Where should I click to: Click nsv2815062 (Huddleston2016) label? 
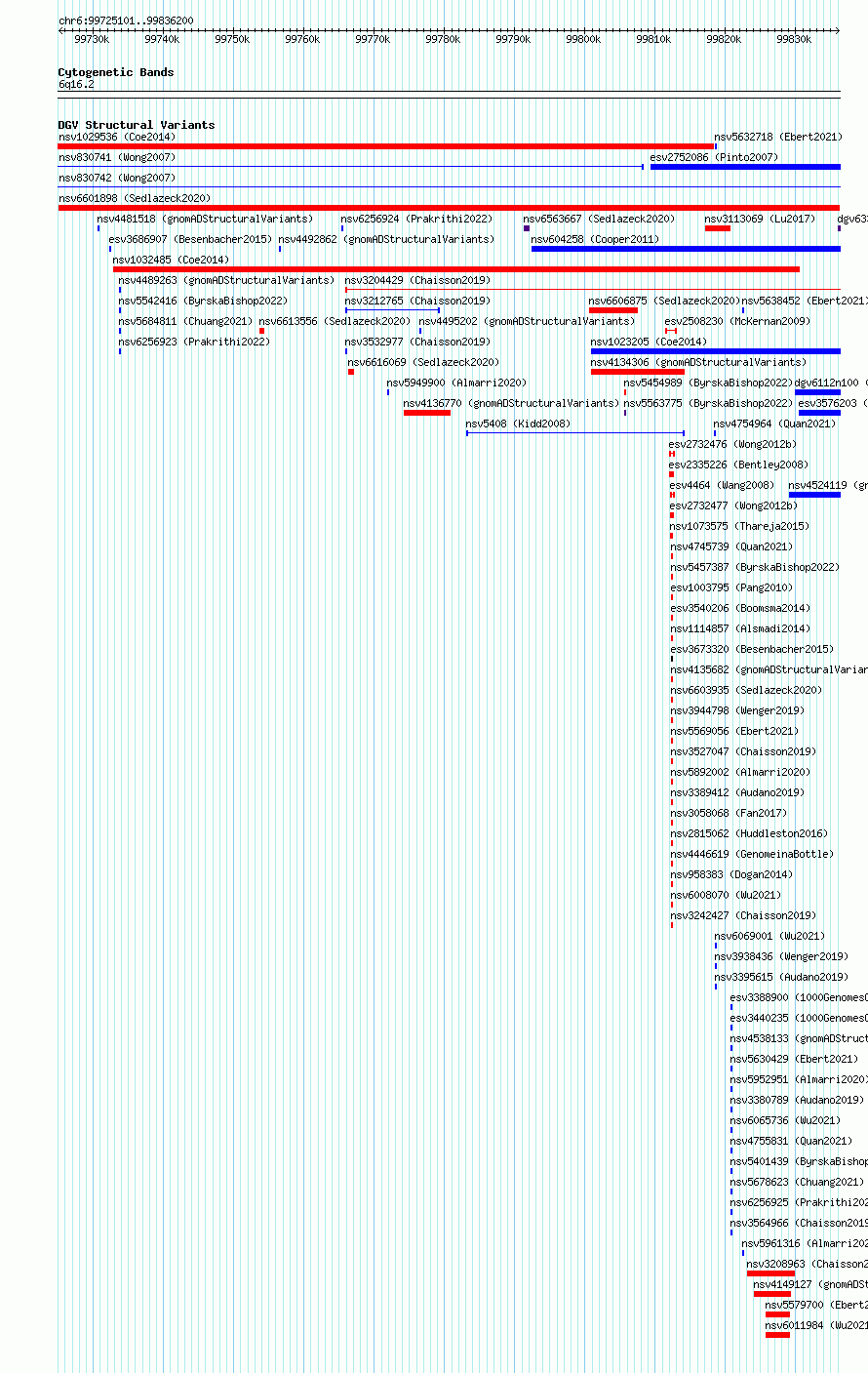pyautogui.click(x=749, y=833)
